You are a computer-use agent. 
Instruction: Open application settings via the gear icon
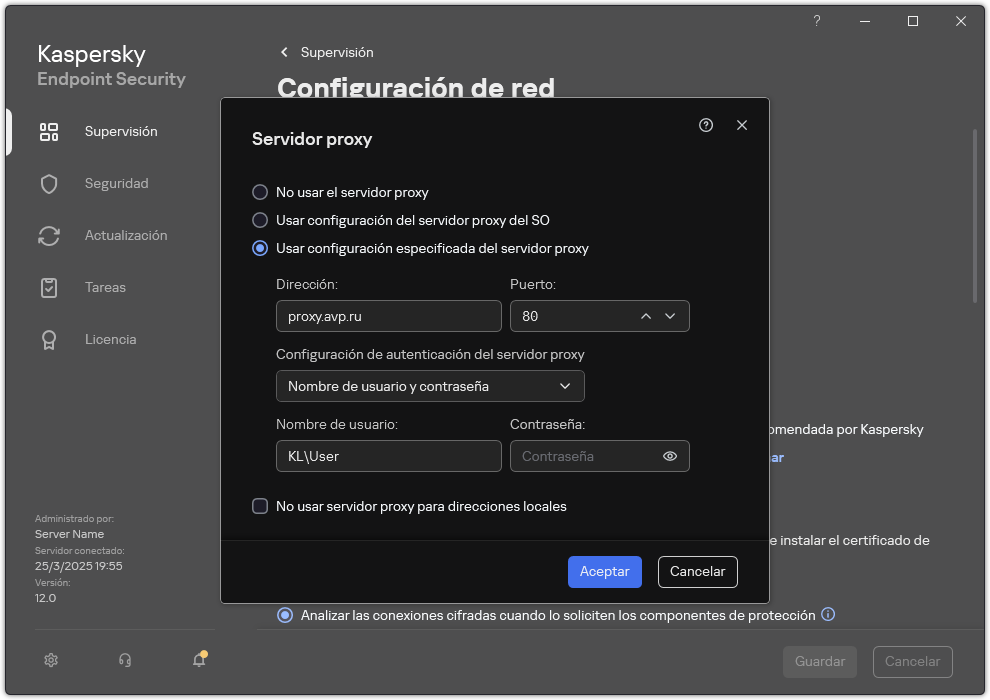click(50, 660)
